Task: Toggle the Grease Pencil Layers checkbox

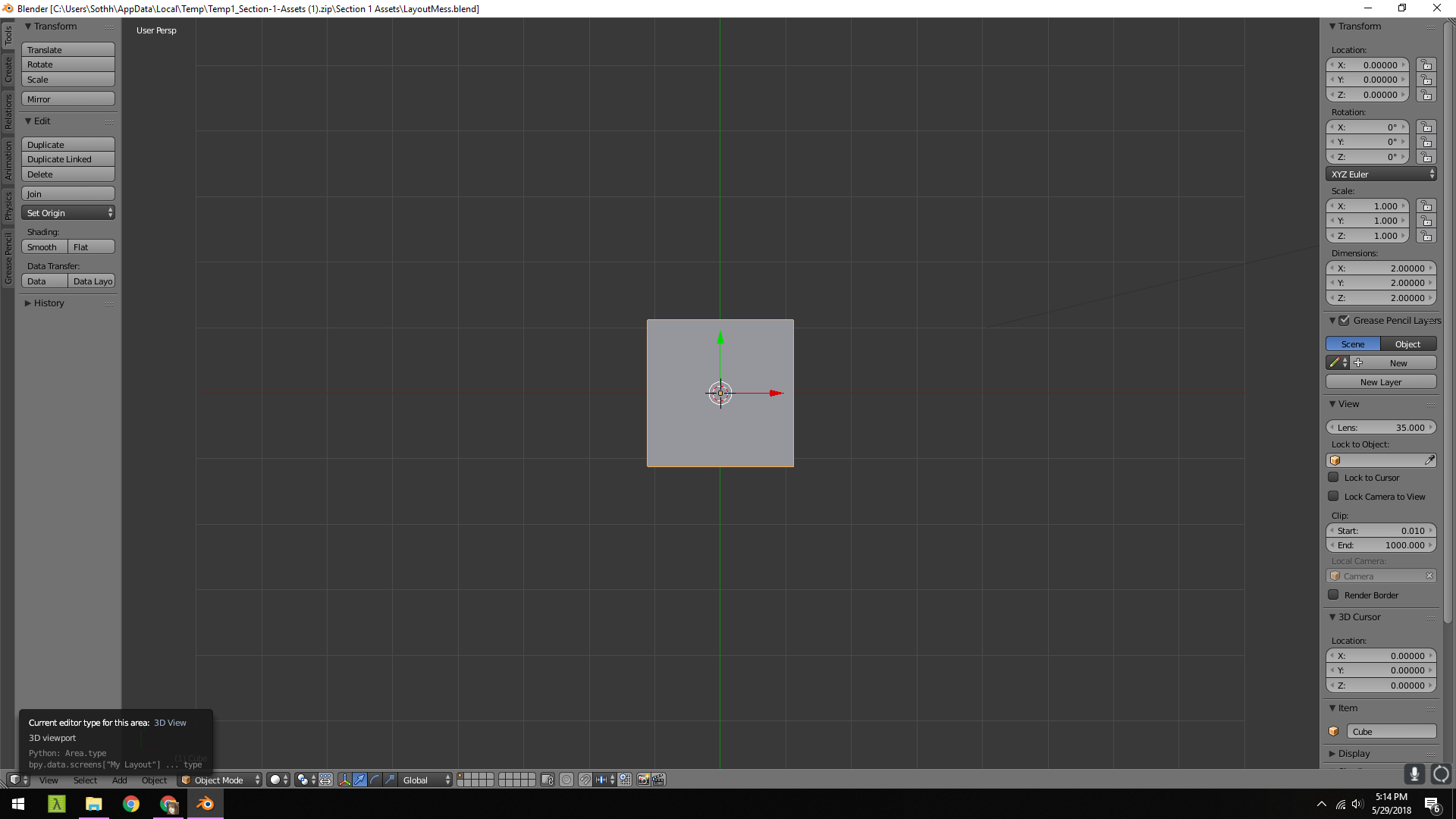Action: click(x=1344, y=320)
